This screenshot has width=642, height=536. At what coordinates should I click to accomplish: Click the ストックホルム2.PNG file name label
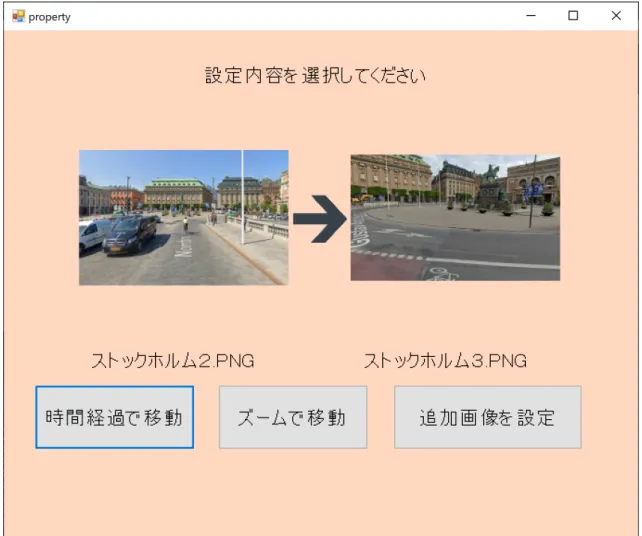coord(172,361)
